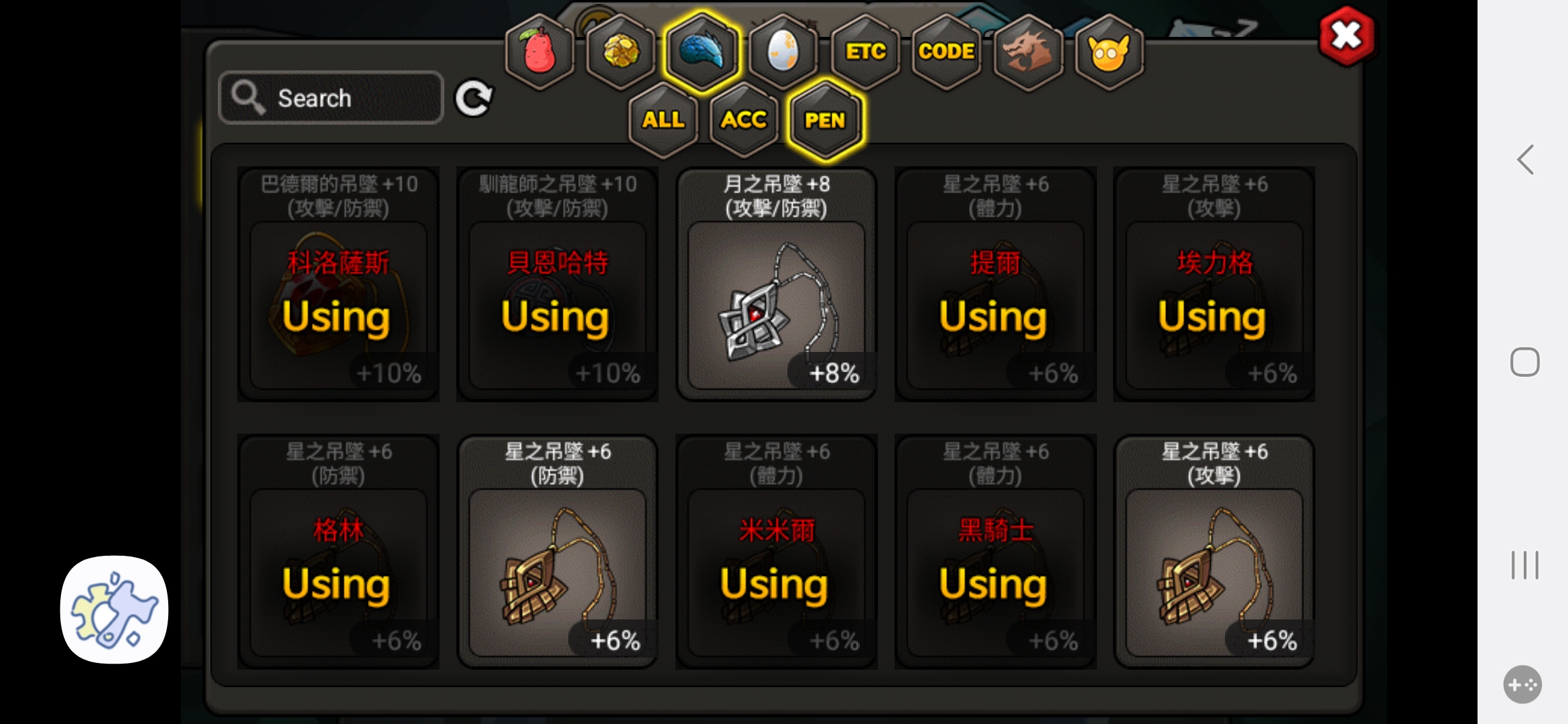Toggle the PEN pendant filter

click(826, 120)
